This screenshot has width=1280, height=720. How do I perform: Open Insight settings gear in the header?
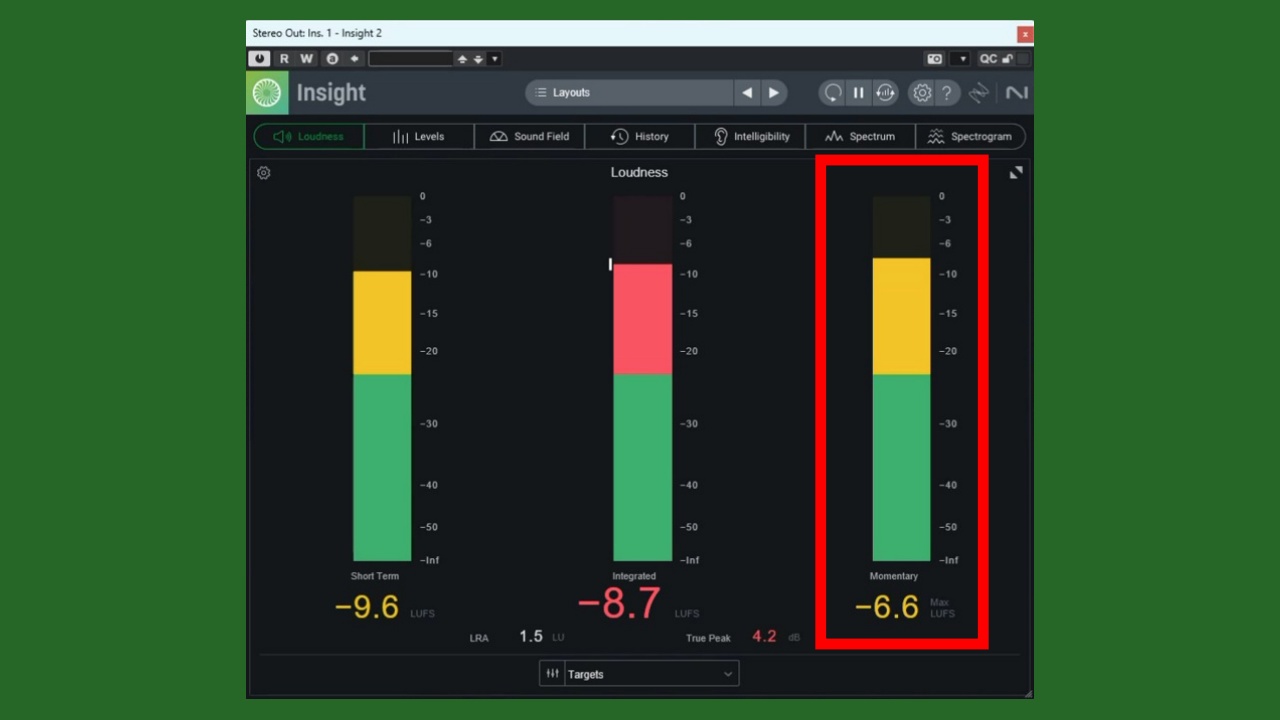921,93
